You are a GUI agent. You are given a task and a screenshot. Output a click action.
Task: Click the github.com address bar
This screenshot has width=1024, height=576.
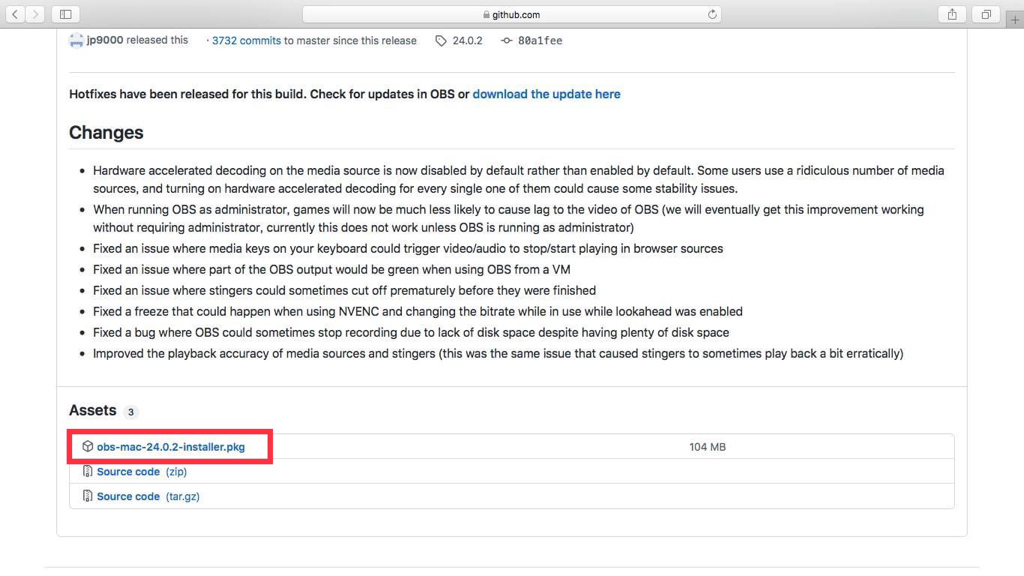[x=511, y=14]
